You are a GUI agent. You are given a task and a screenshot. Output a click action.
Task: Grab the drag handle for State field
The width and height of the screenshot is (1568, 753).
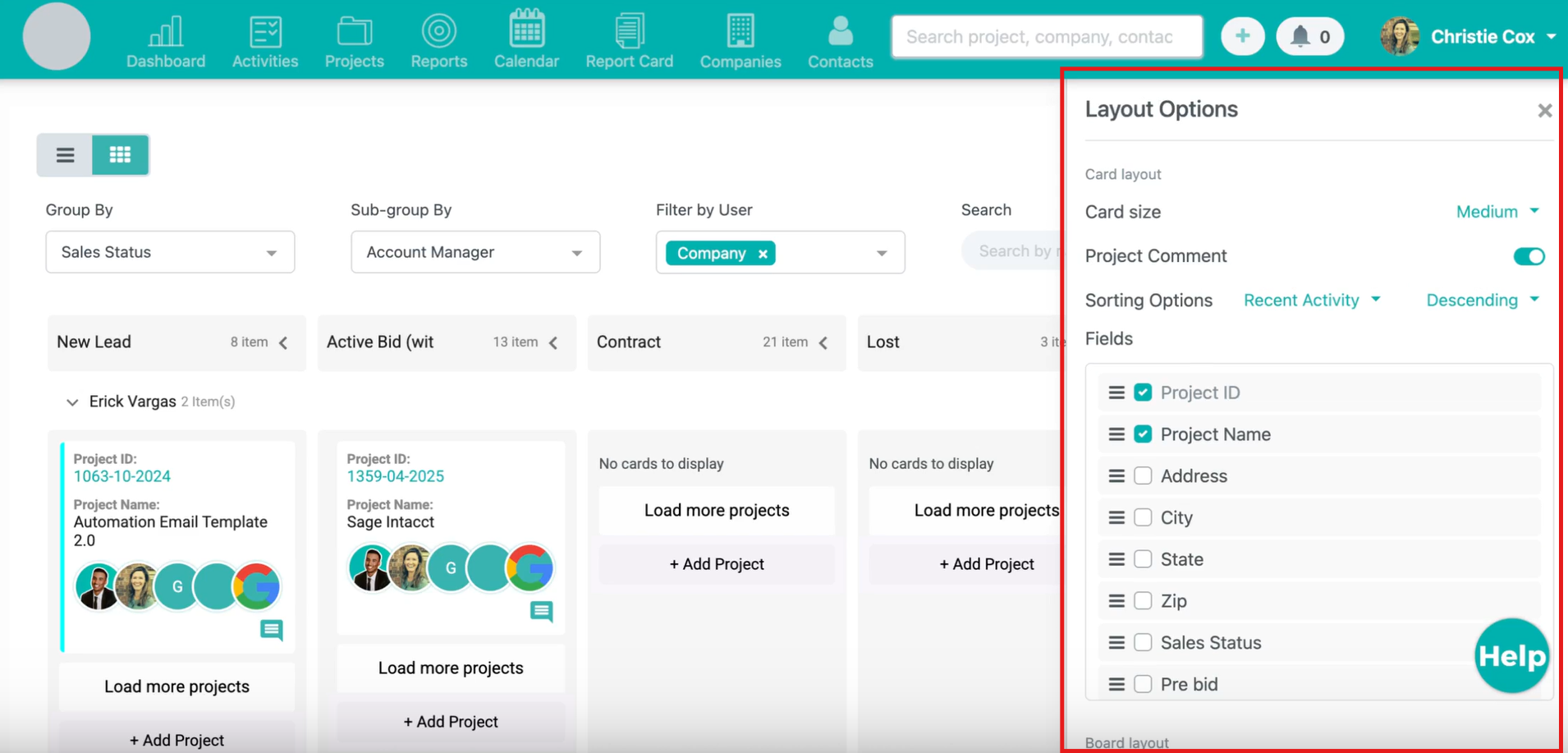(x=1116, y=559)
